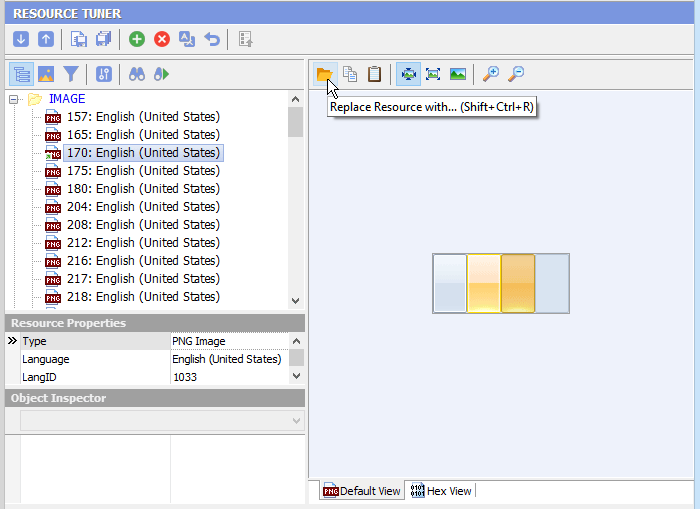The height and width of the screenshot is (509, 700).
Task: Click the save all resources icon
Action: pyautogui.click(x=104, y=39)
